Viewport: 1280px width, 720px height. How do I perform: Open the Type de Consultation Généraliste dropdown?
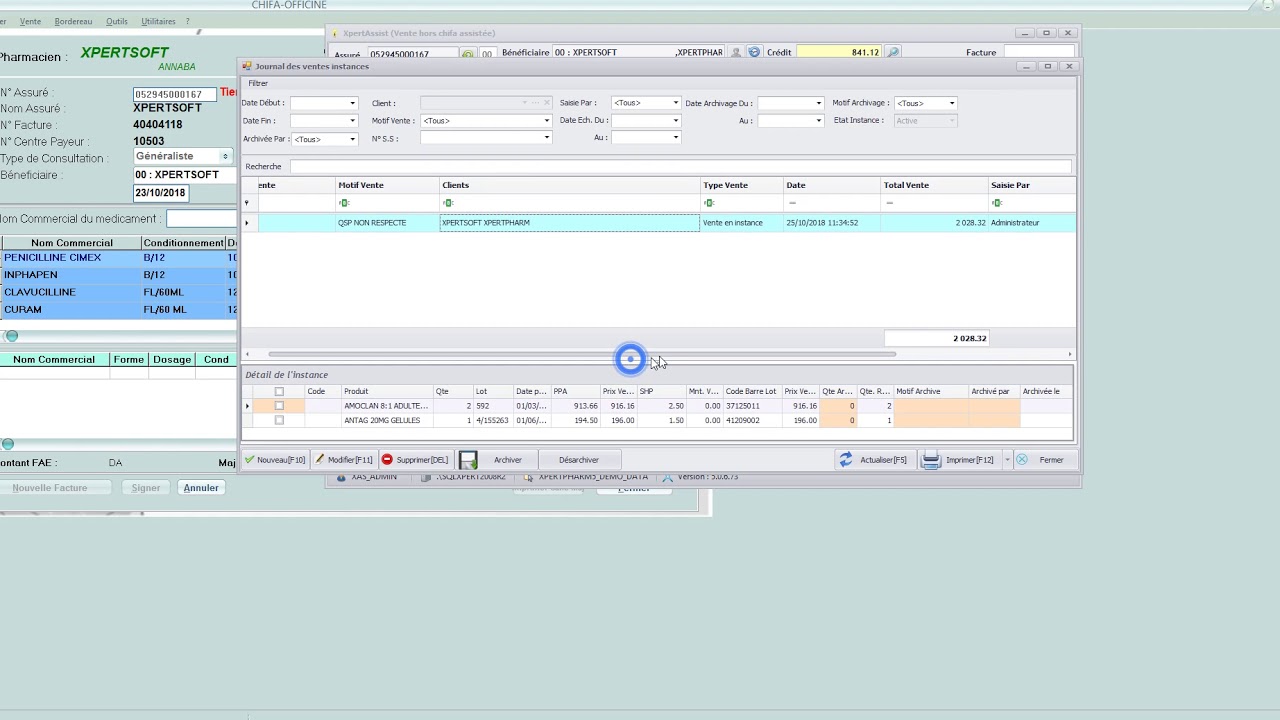pos(225,156)
